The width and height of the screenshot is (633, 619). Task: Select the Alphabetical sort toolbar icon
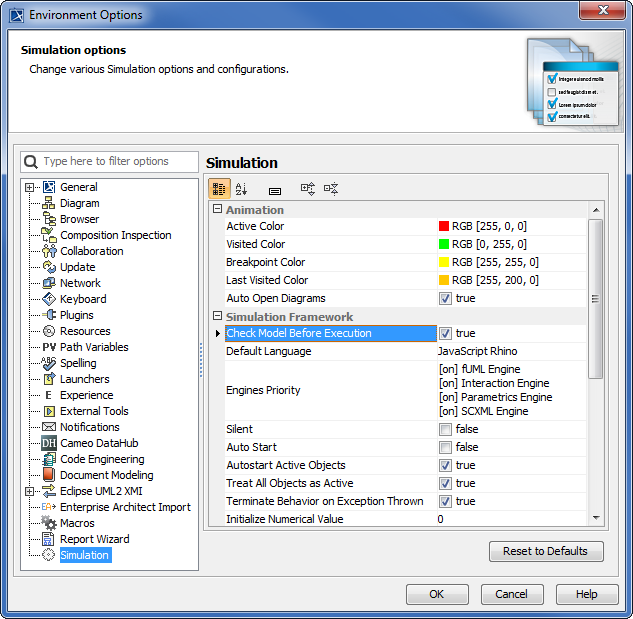click(x=241, y=189)
